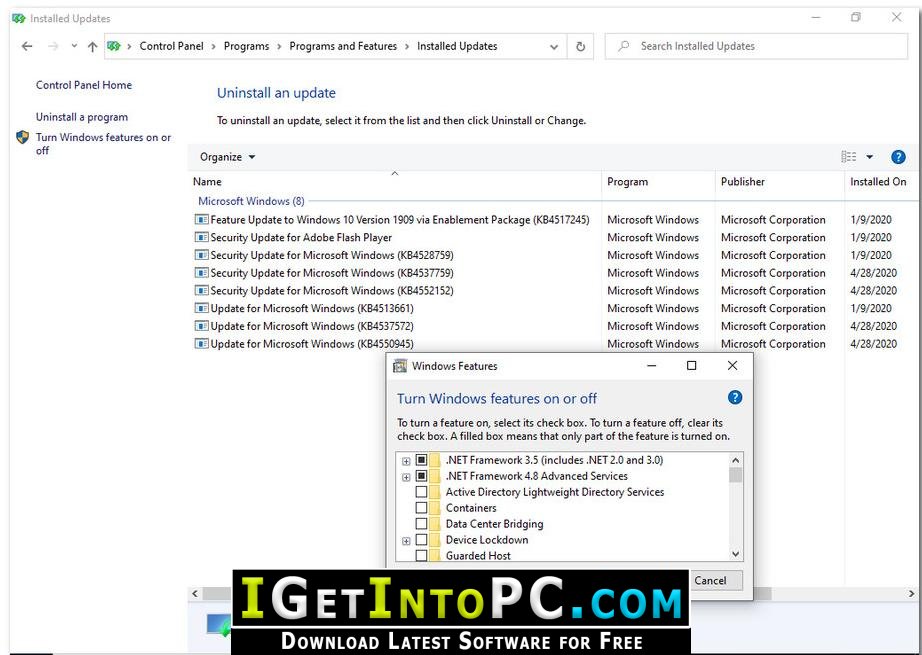922x655 pixels.
Task: Navigate to Control Panel breadcrumb
Action: [172, 46]
